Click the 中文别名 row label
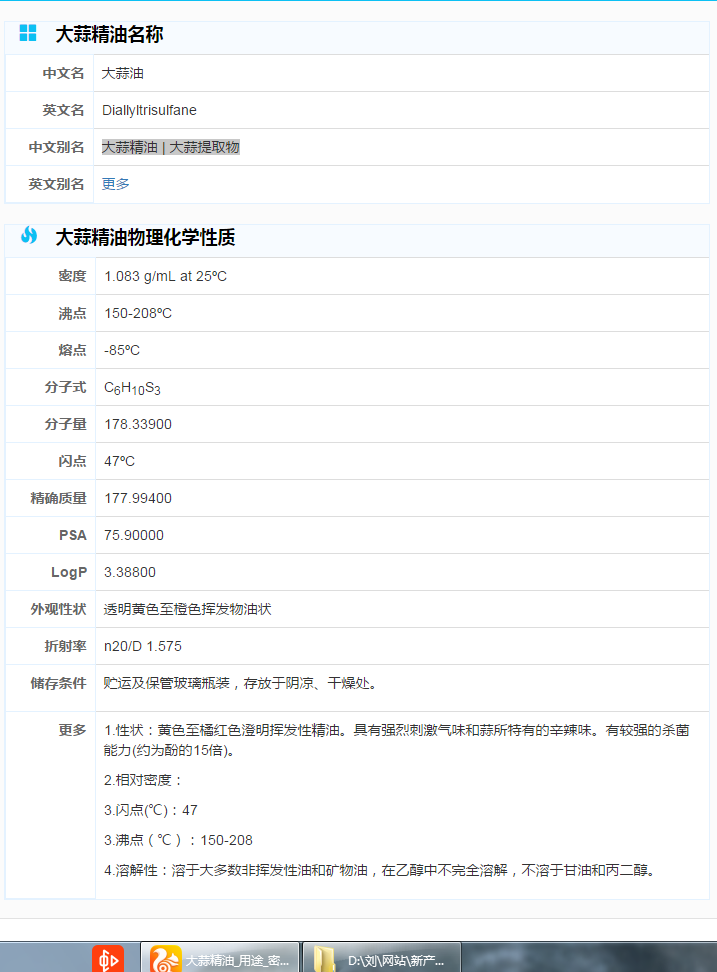This screenshot has height=972, width=717. [x=56, y=147]
